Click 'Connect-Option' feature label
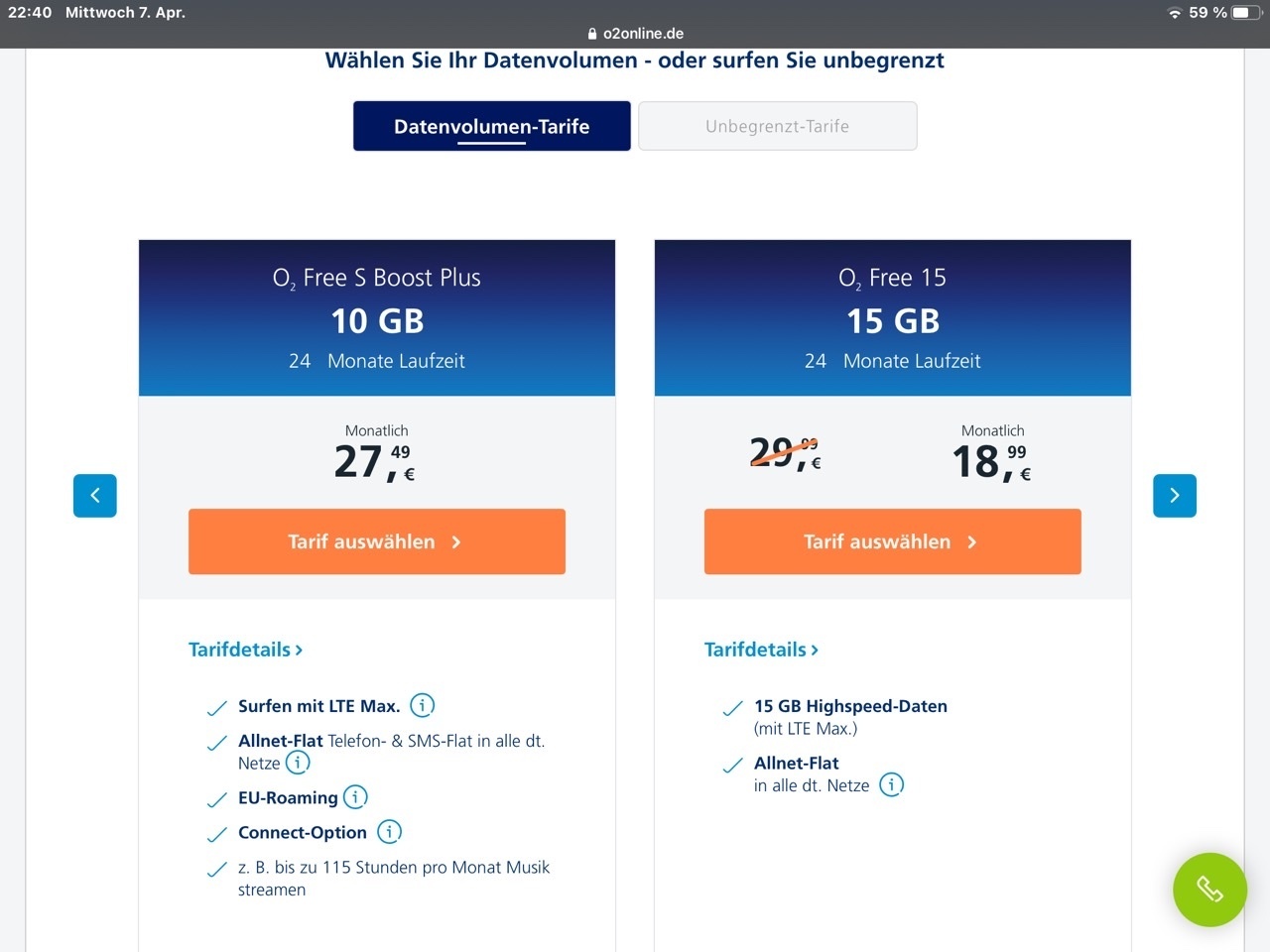 click(x=303, y=832)
